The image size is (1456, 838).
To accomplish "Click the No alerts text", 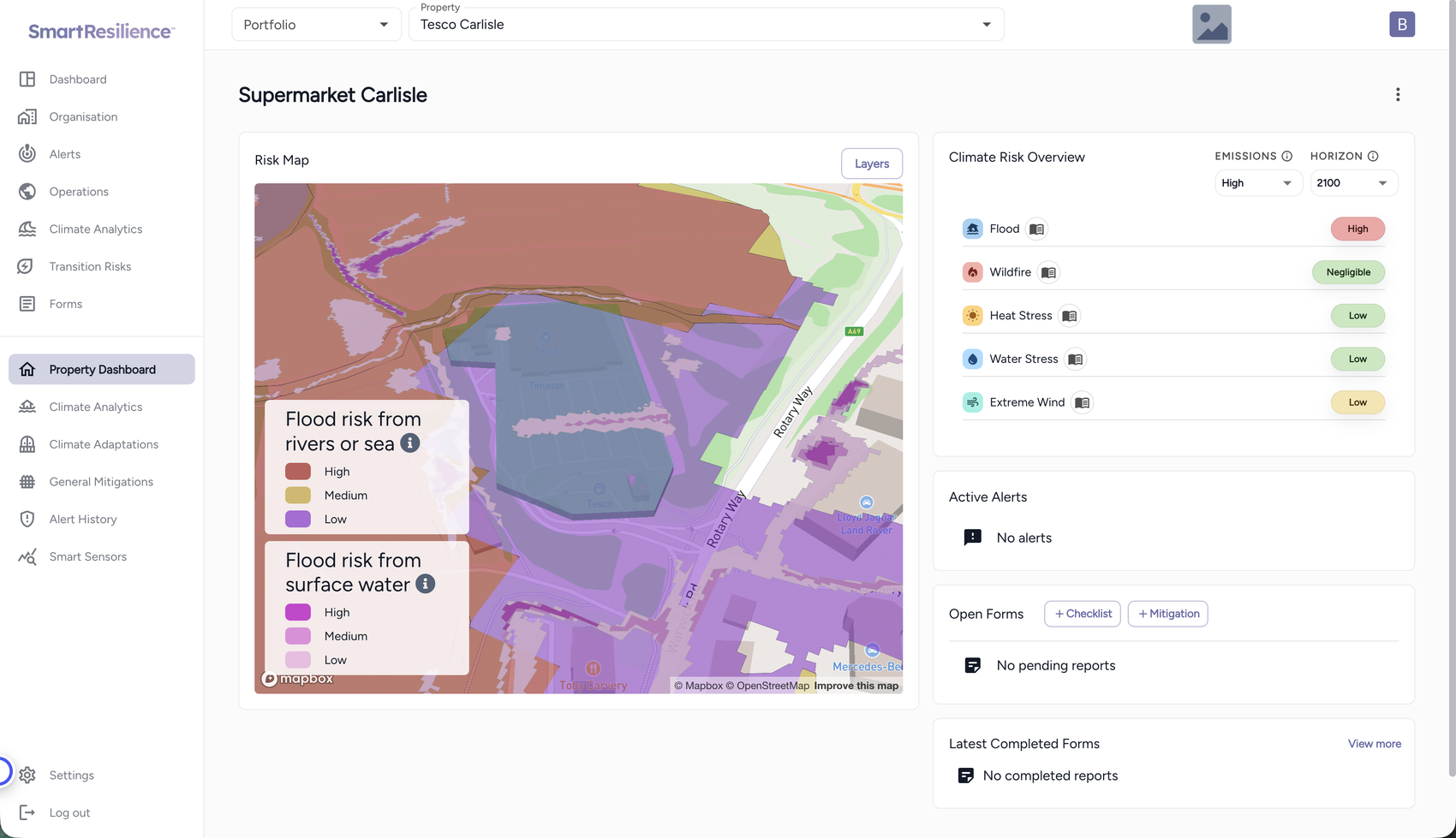I will tap(1023, 538).
